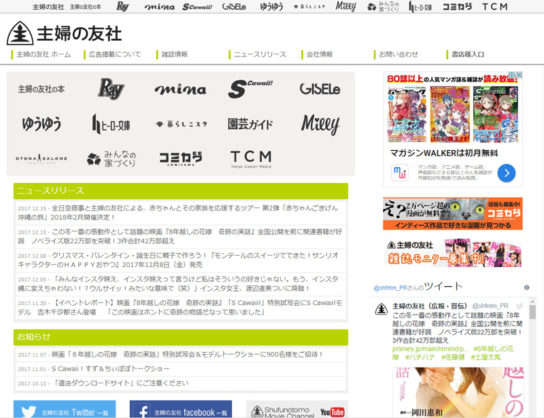
Task: Open the ヒーロー文庫 logo in top strip
Action: (x=420, y=7)
